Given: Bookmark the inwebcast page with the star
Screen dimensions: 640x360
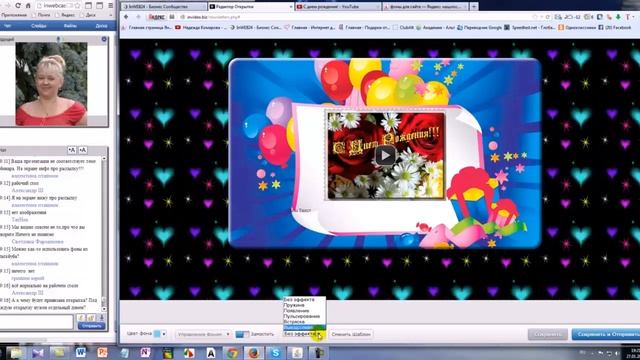Looking at the screenshot, I should 78,6.
